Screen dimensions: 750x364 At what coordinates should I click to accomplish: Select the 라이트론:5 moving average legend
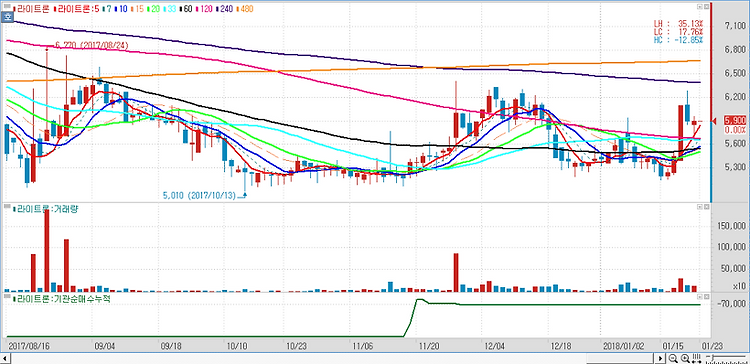(x=77, y=9)
